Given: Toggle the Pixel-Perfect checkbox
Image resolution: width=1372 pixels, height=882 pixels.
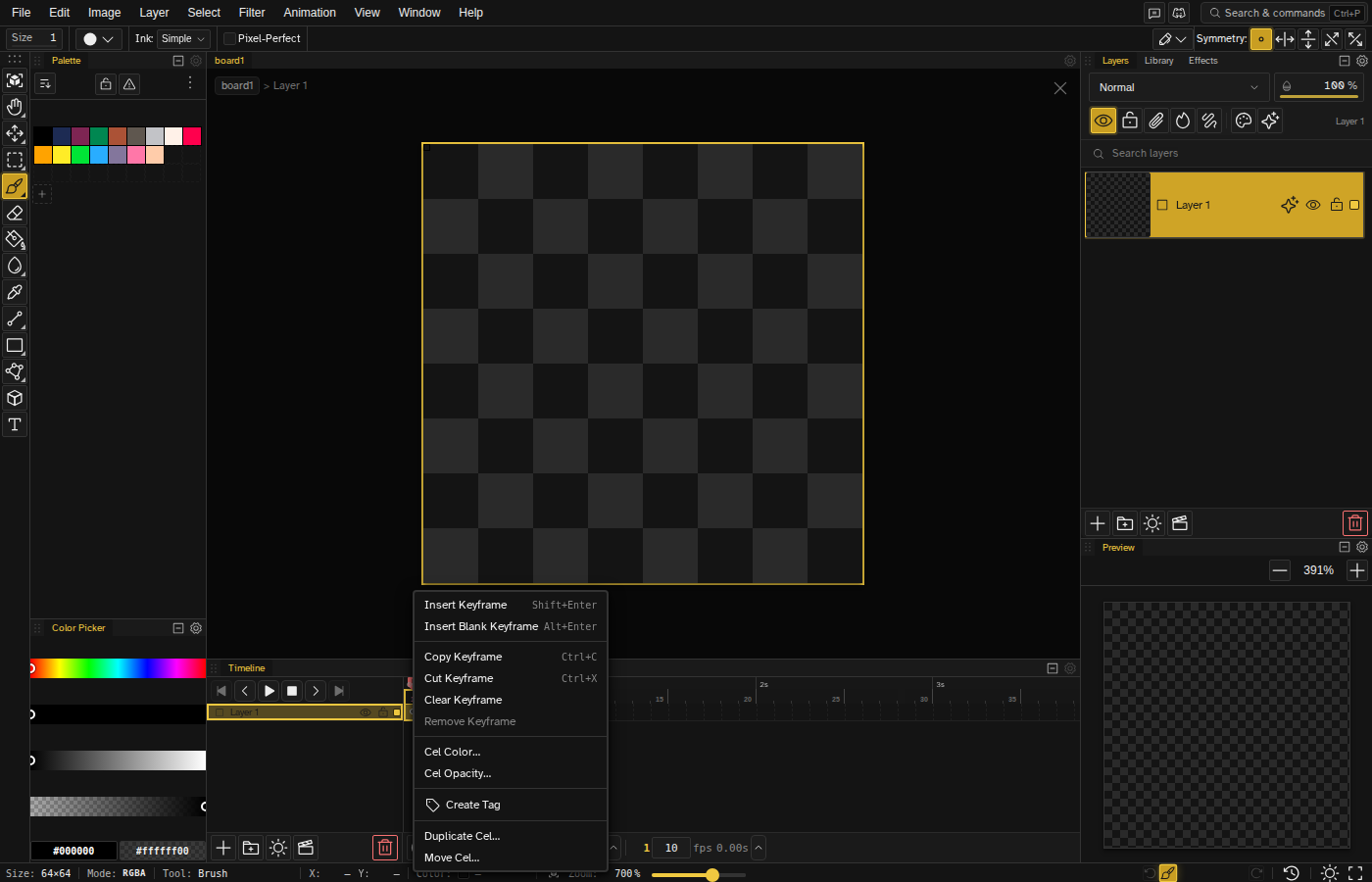Looking at the screenshot, I should coord(229,38).
